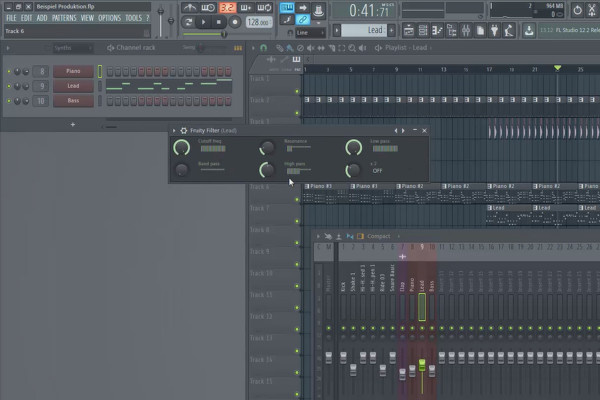This screenshot has height=400, width=600.
Task: Open the pattern selector arrow menu
Action: tap(337, 30)
